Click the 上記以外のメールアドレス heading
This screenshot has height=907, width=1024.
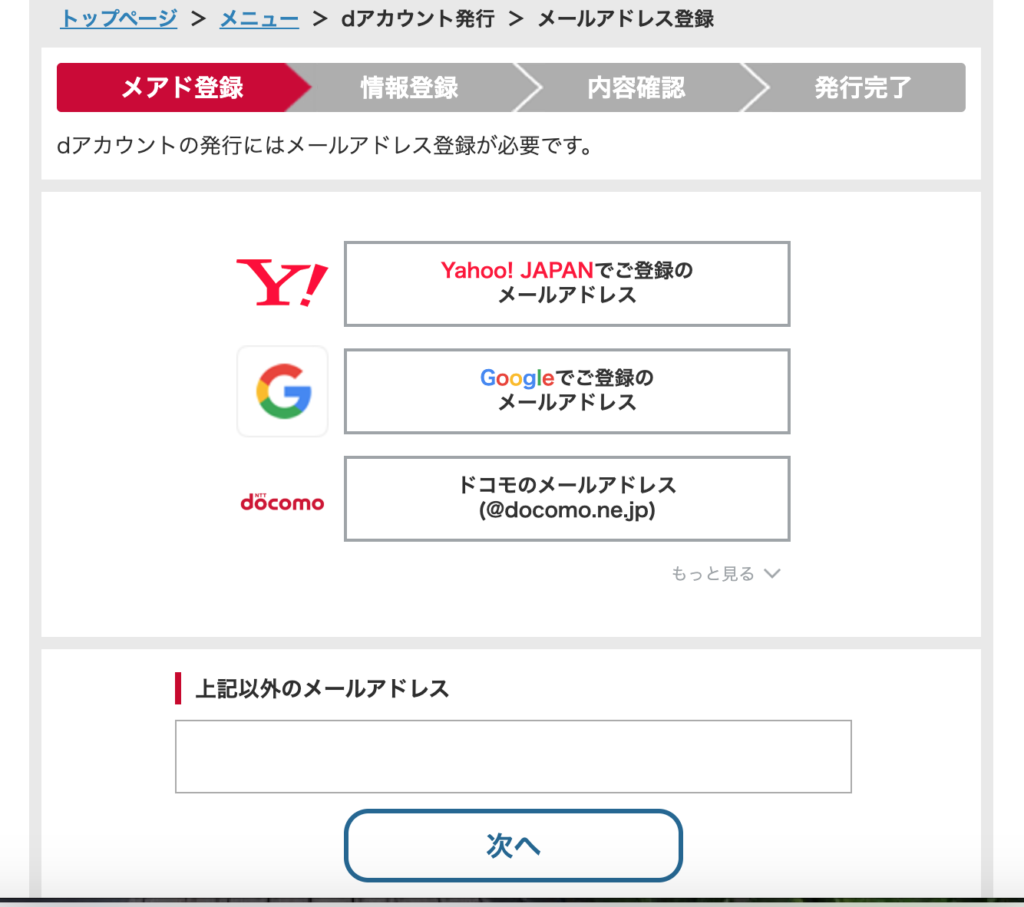pyautogui.click(x=322, y=688)
